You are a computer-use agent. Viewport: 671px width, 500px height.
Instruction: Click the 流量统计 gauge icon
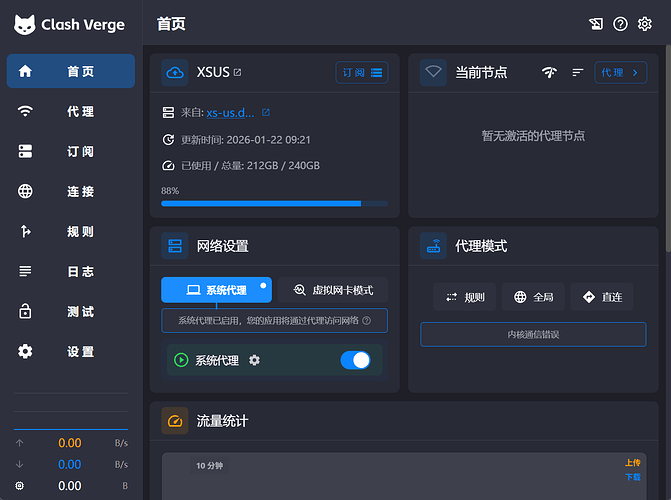(x=175, y=421)
